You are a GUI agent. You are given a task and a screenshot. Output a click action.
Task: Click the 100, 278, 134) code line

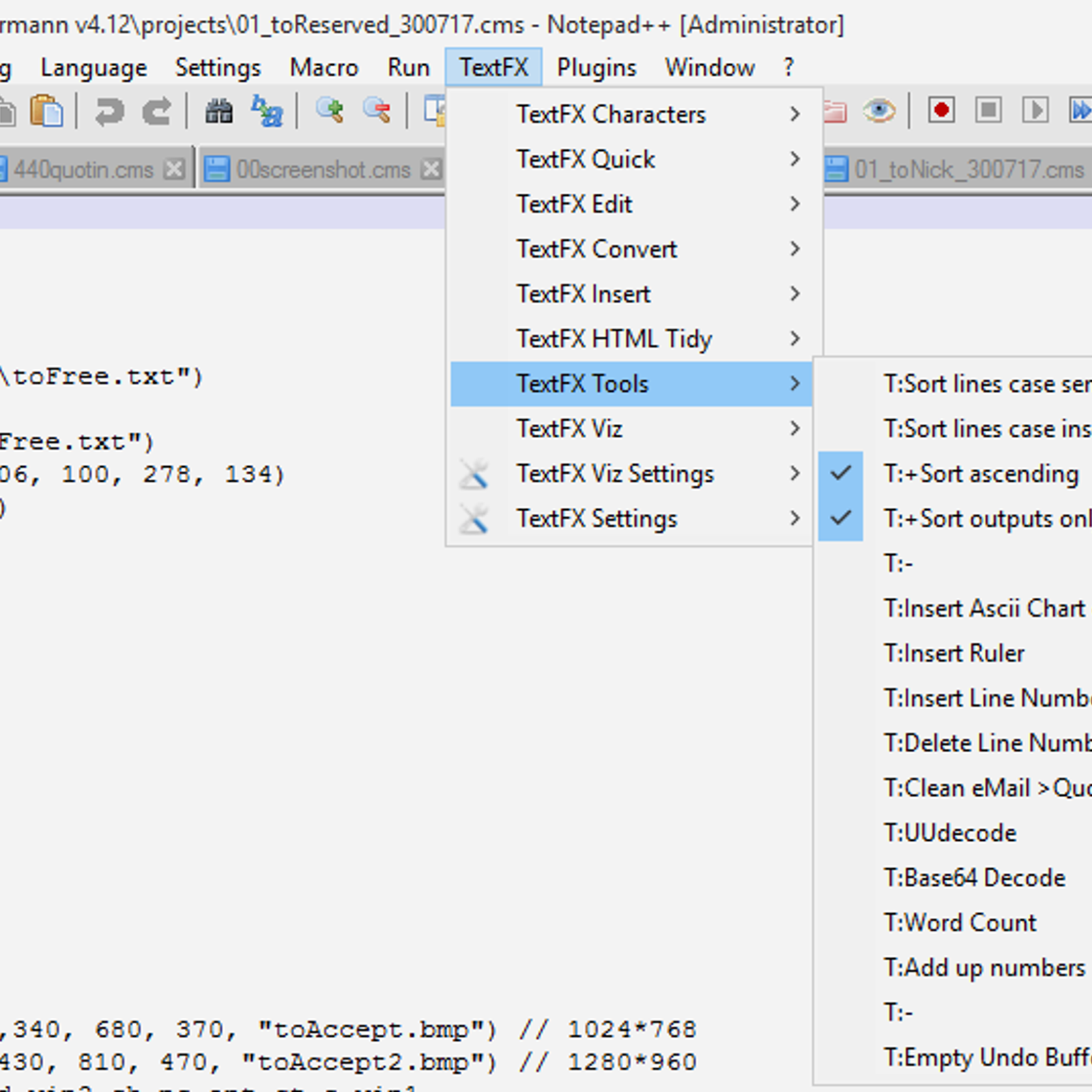tap(143, 474)
